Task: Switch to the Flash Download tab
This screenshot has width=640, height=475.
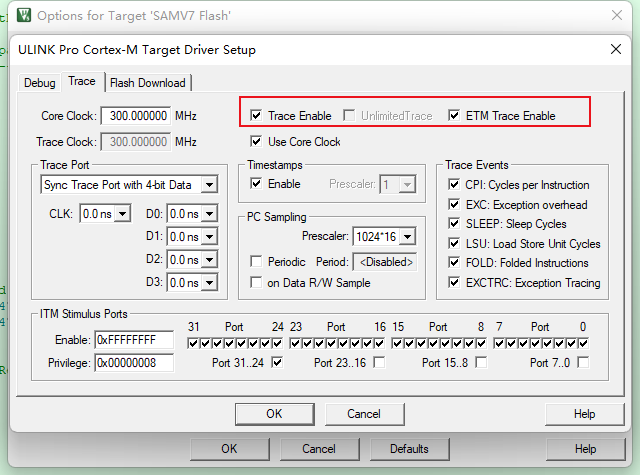Action: coord(147,83)
